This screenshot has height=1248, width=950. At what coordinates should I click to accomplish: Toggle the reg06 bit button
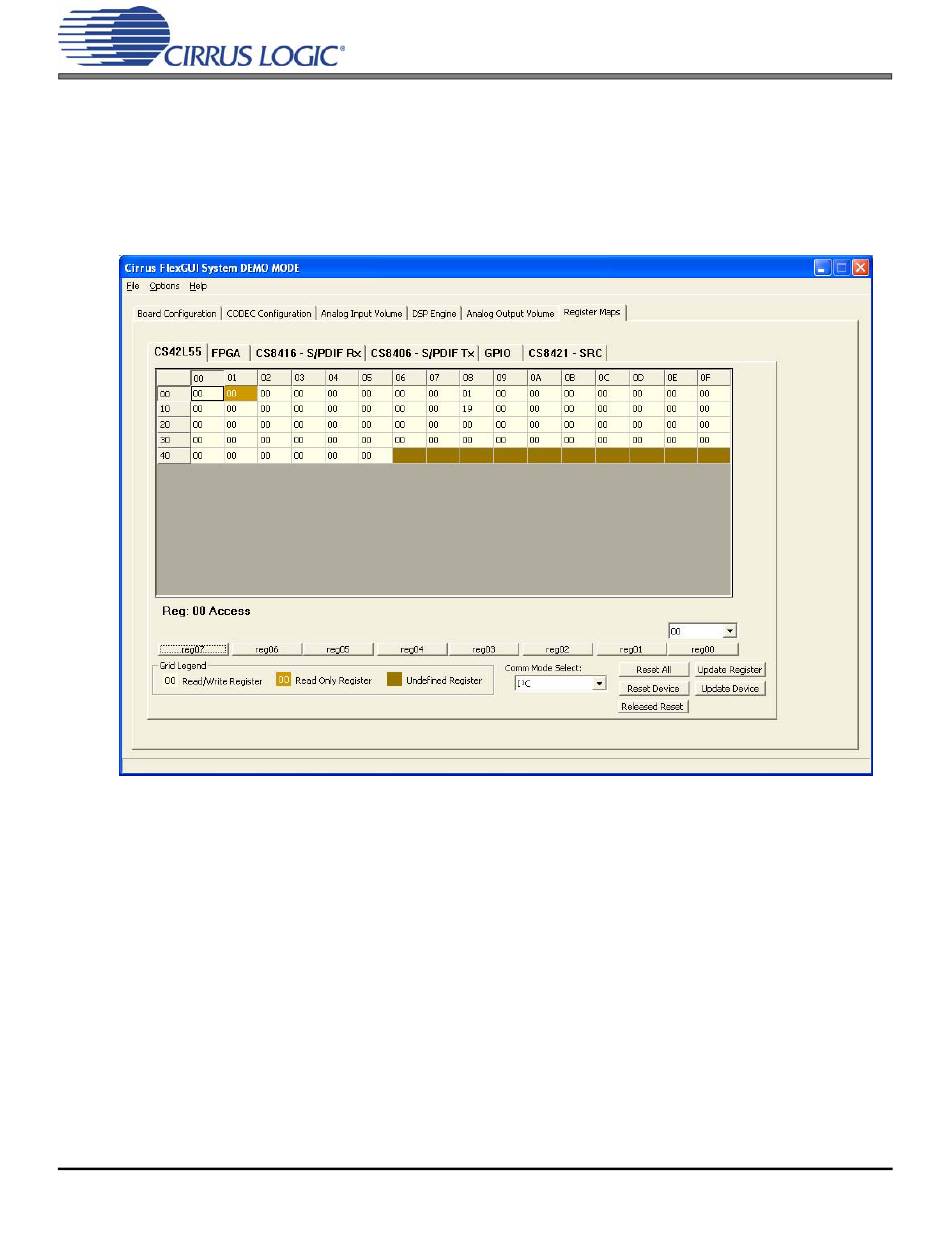click(x=267, y=649)
